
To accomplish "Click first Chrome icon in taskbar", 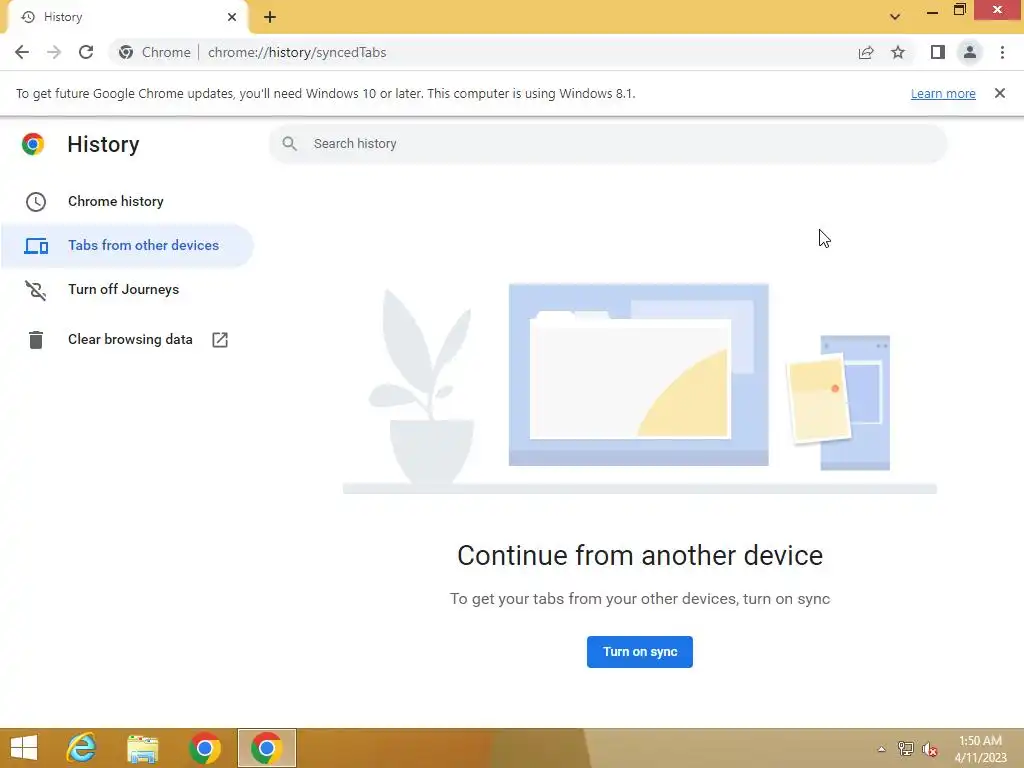I will [x=205, y=748].
